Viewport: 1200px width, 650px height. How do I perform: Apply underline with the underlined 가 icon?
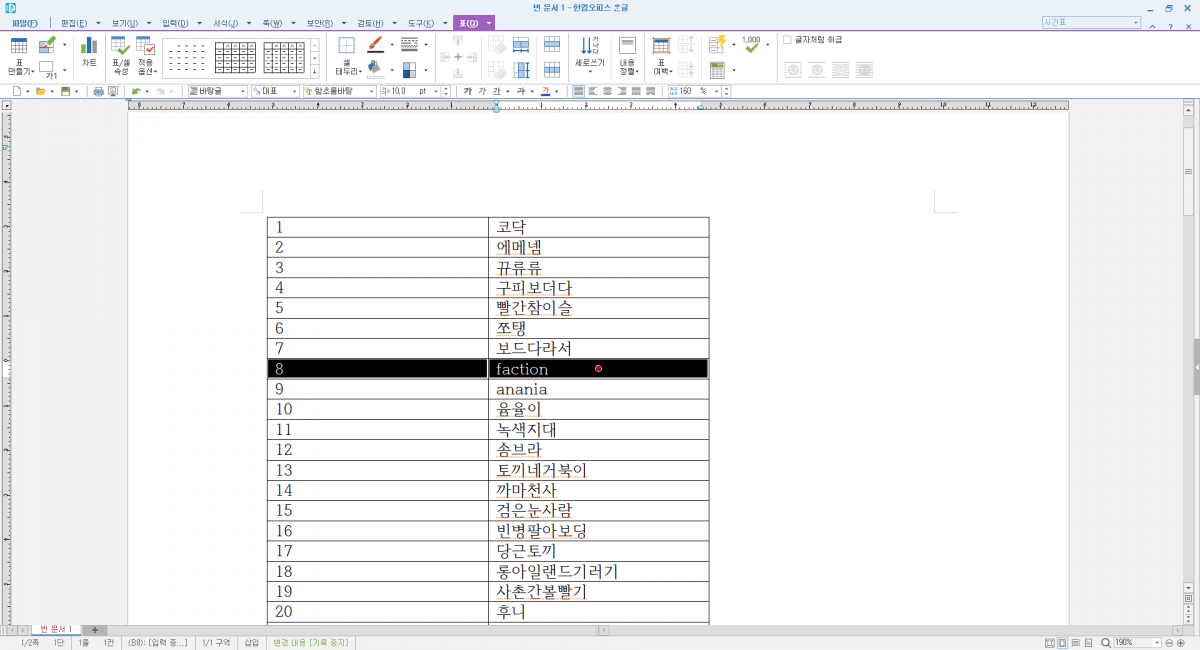tap(495, 91)
